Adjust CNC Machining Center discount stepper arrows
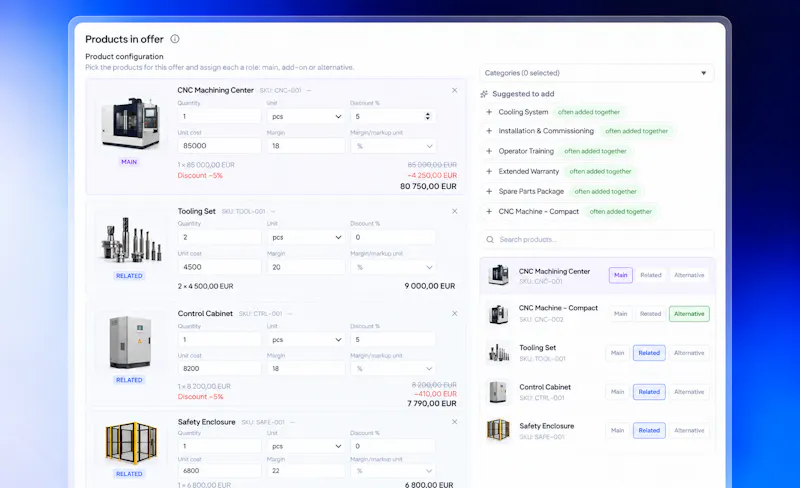The image size is (800, 488). coord(428,116)
